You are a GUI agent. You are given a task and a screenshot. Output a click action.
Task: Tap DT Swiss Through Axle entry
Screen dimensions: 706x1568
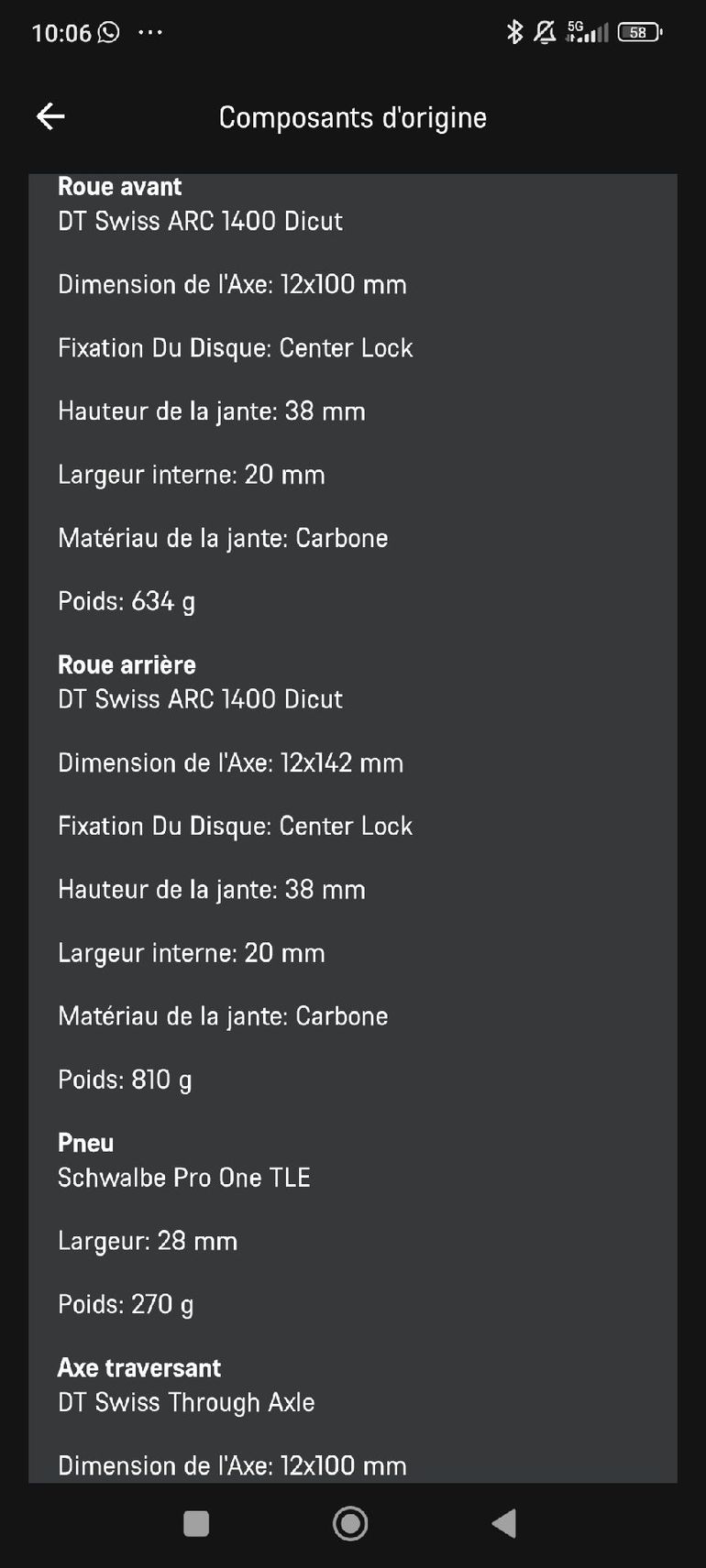186,1402
